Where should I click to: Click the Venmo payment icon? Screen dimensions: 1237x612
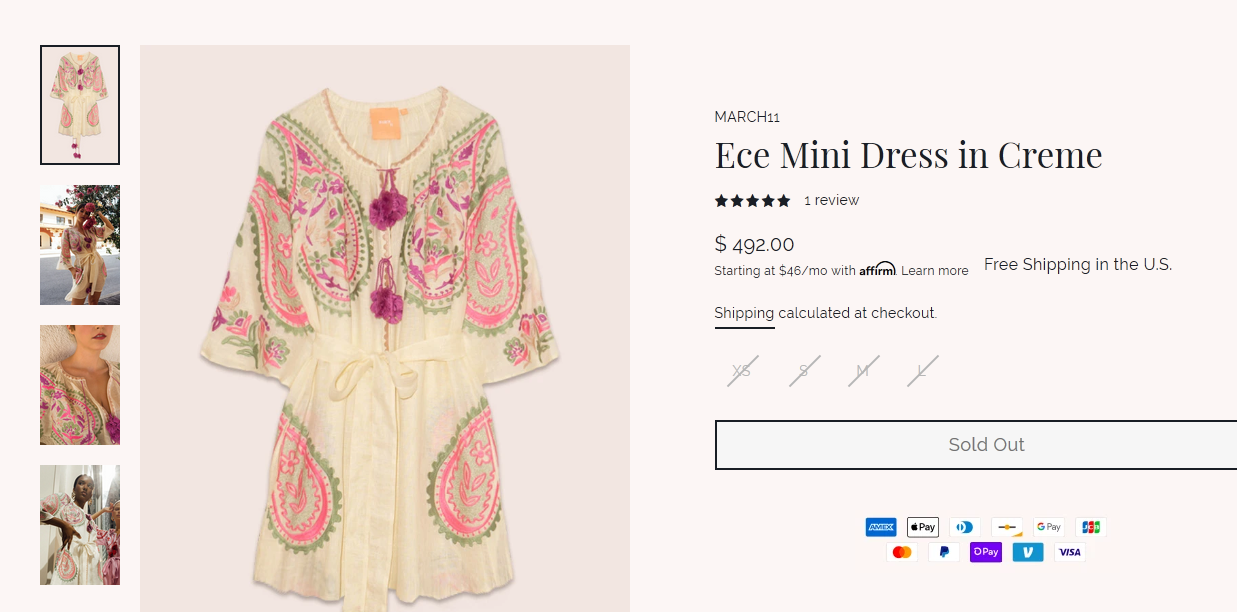pos(1028,552)
